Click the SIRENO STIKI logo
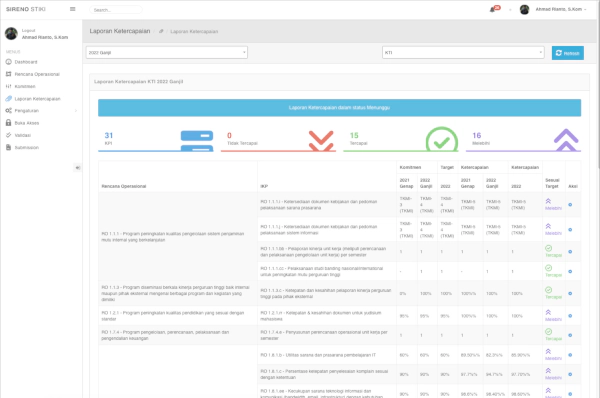The width and height of the screenshot is (600, 398). pyautogui.click(x=26, y=9)
